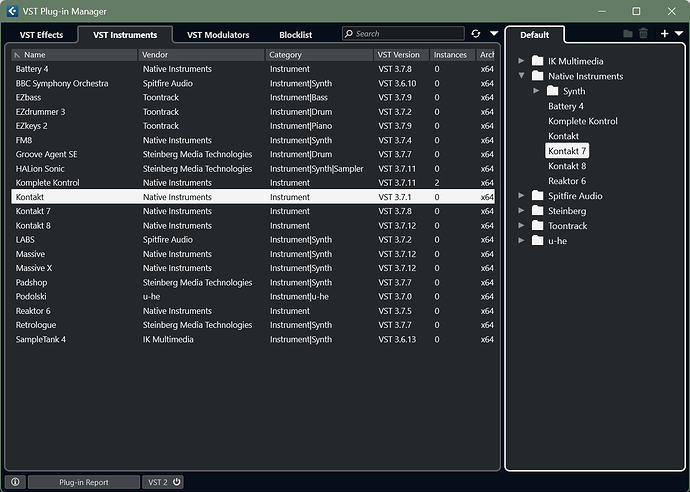
Task: Switch to the VST Effects tab
Action: click(41, 35)
